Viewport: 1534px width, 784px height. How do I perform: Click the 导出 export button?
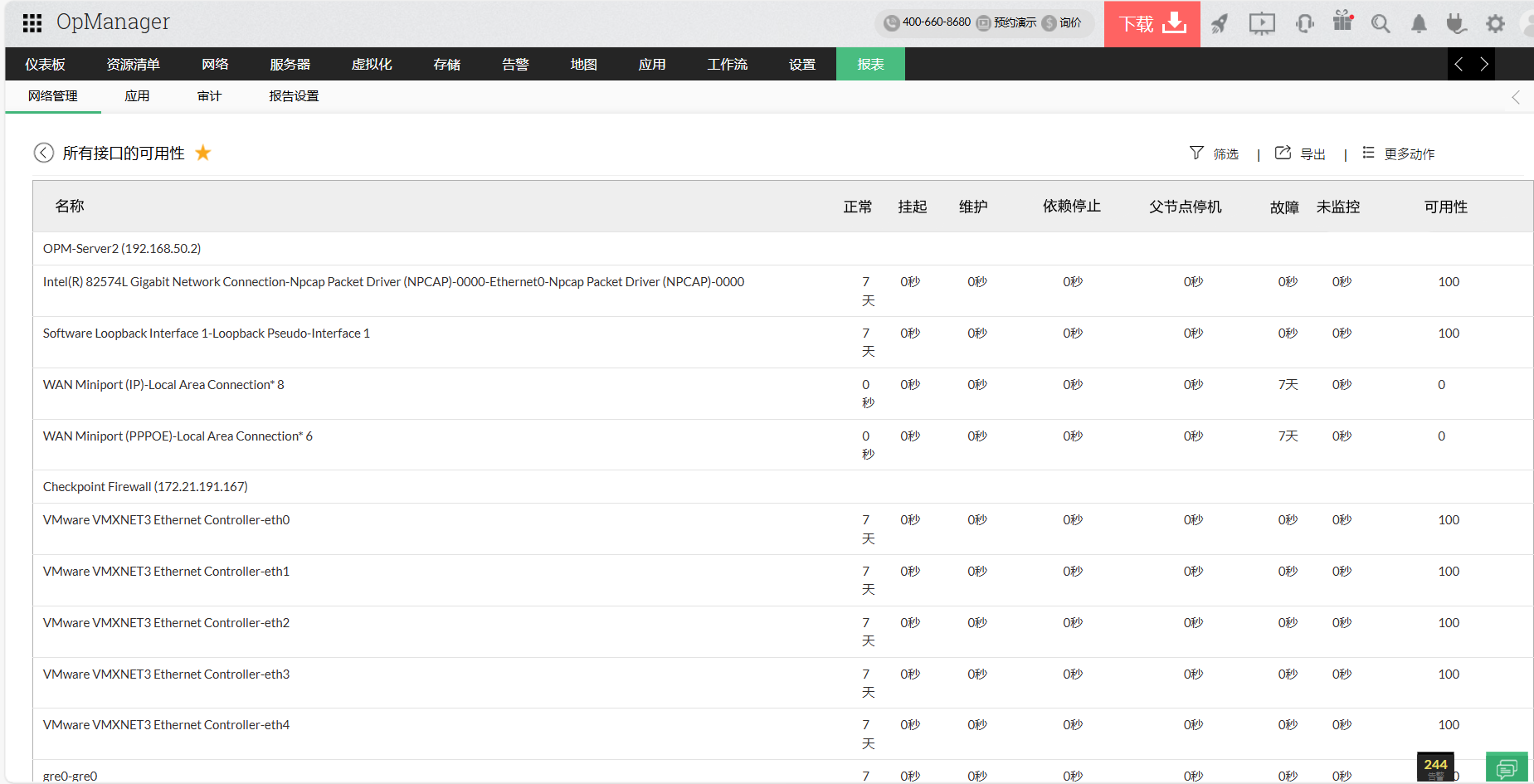[x=1300, y=153]
